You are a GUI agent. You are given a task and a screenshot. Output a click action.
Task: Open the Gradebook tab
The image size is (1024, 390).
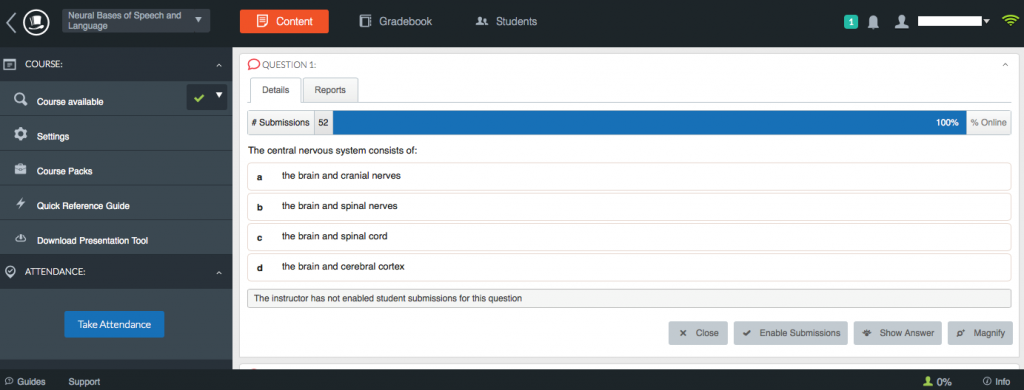coord(396,22)
